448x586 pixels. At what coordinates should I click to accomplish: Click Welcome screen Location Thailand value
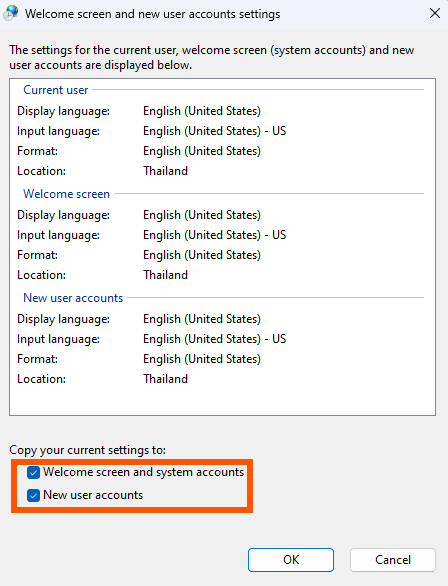pos(166,275)
